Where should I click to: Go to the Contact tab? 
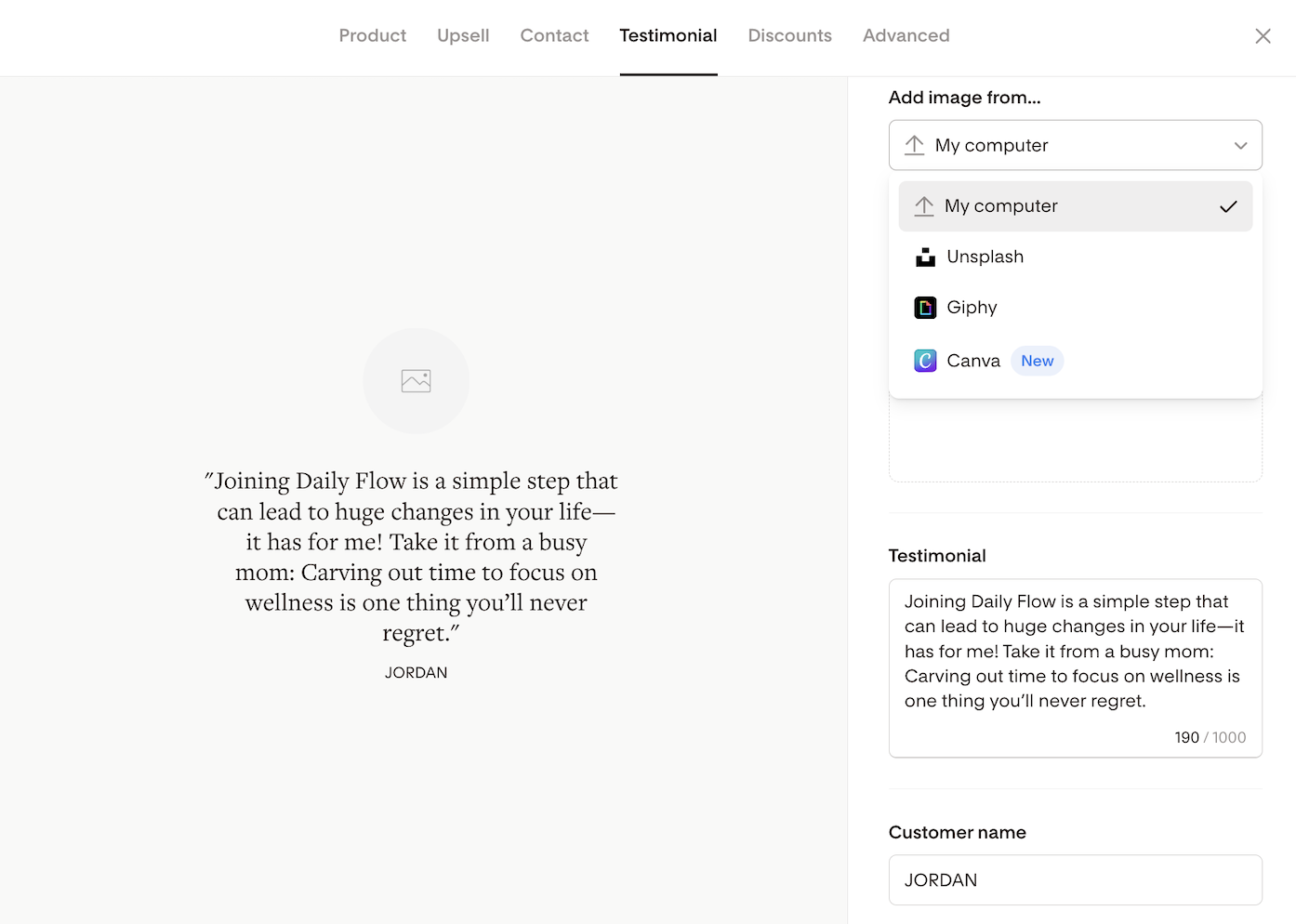tap(554, 36)
